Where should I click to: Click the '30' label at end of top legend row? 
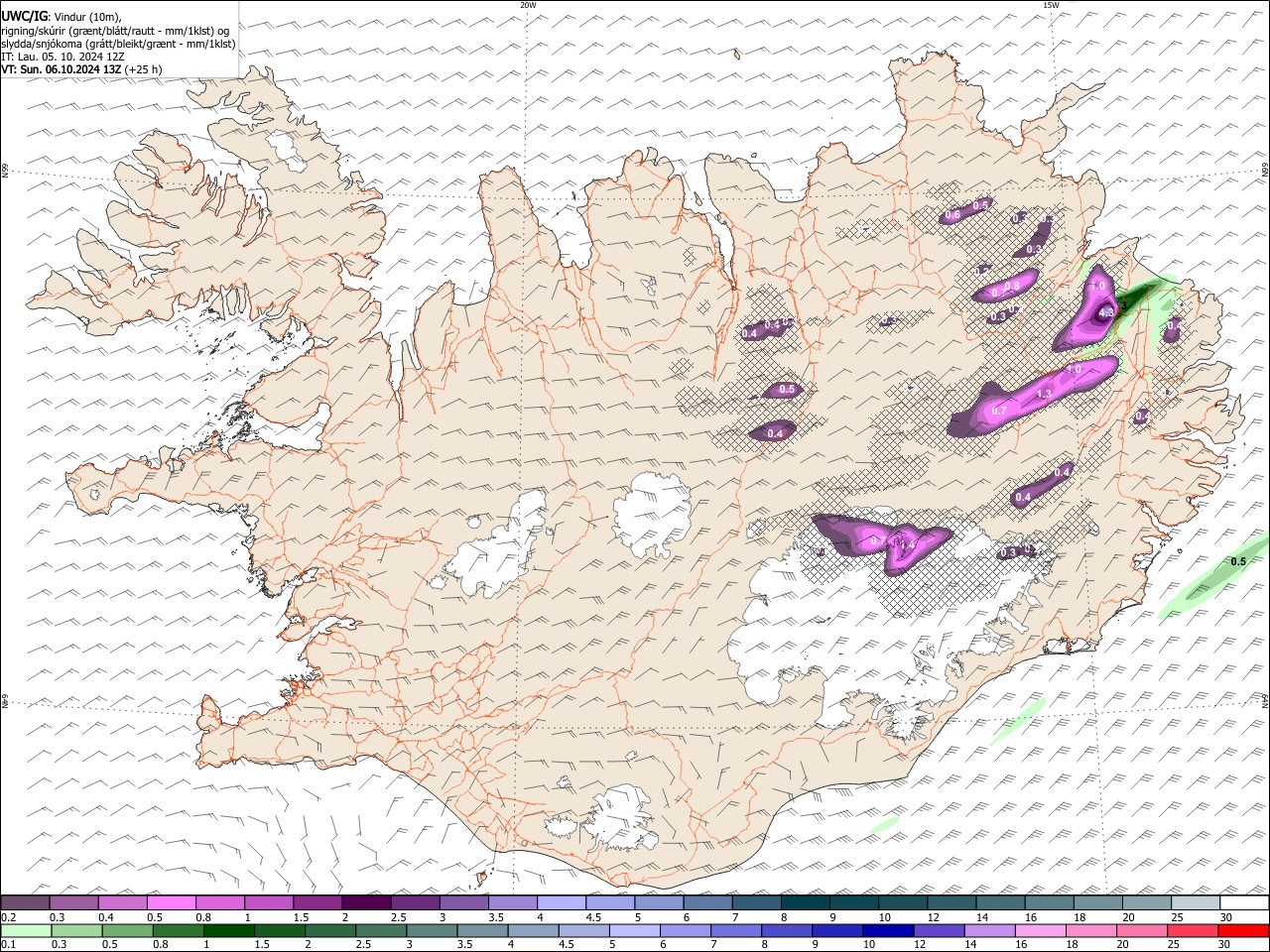[1226, 917]
